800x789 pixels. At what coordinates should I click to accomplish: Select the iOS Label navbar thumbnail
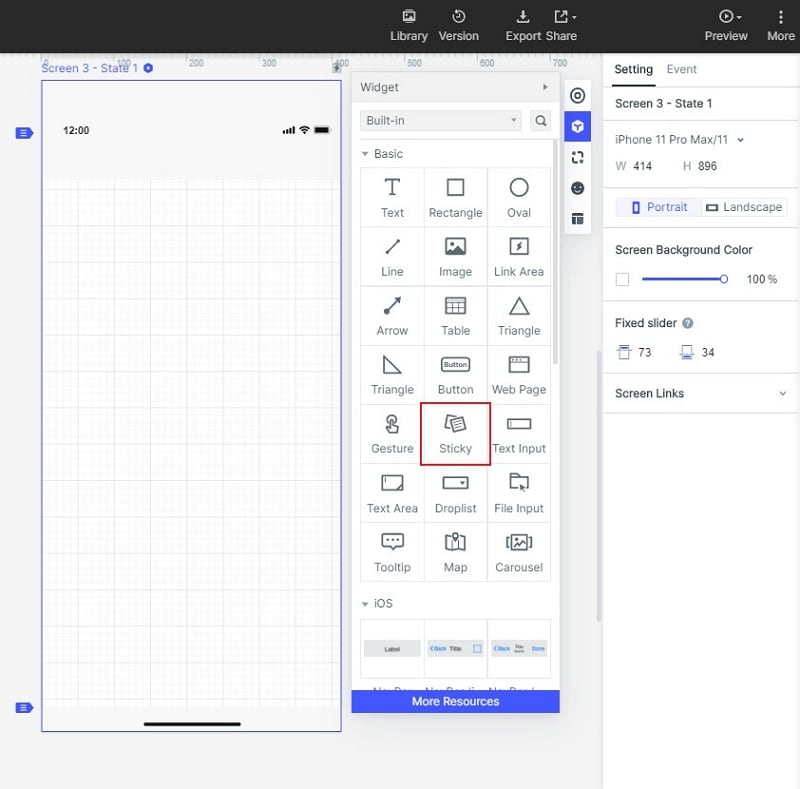point(392,649)
